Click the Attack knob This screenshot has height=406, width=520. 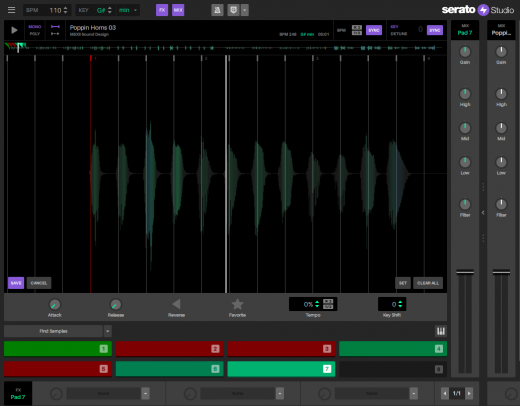coord(55,304)
